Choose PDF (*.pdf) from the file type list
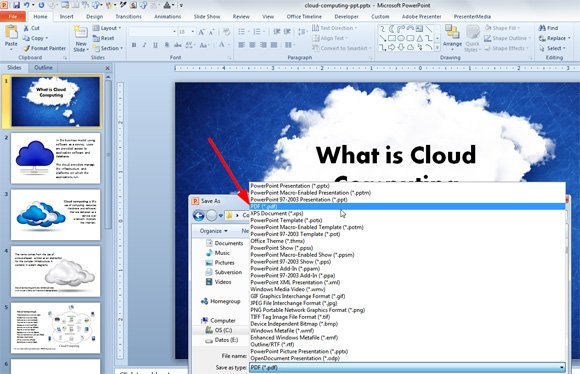Viewport: 580px width, 374px height. click(x=408, y=206)
